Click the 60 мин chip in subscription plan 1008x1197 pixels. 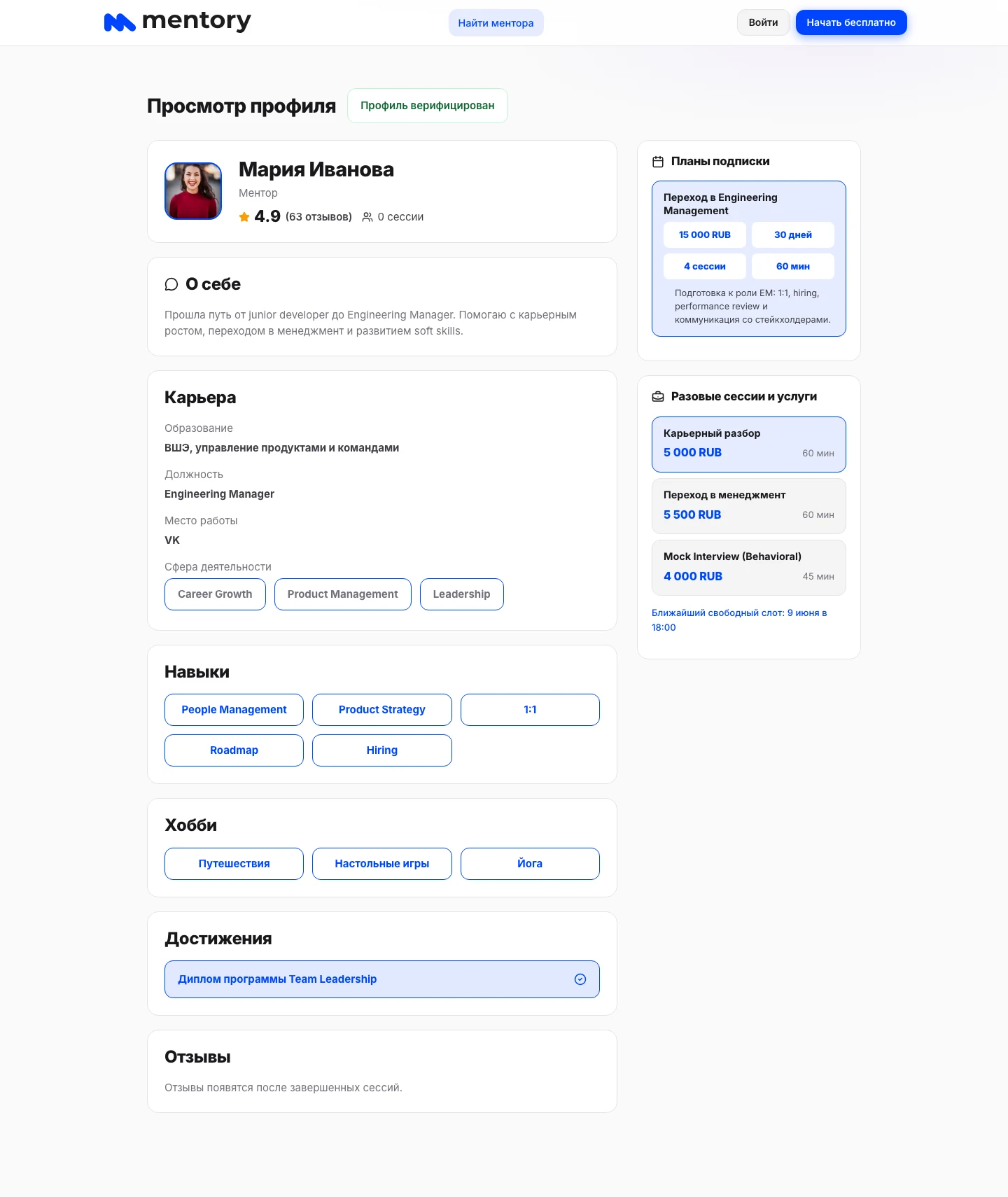[793, 267]
